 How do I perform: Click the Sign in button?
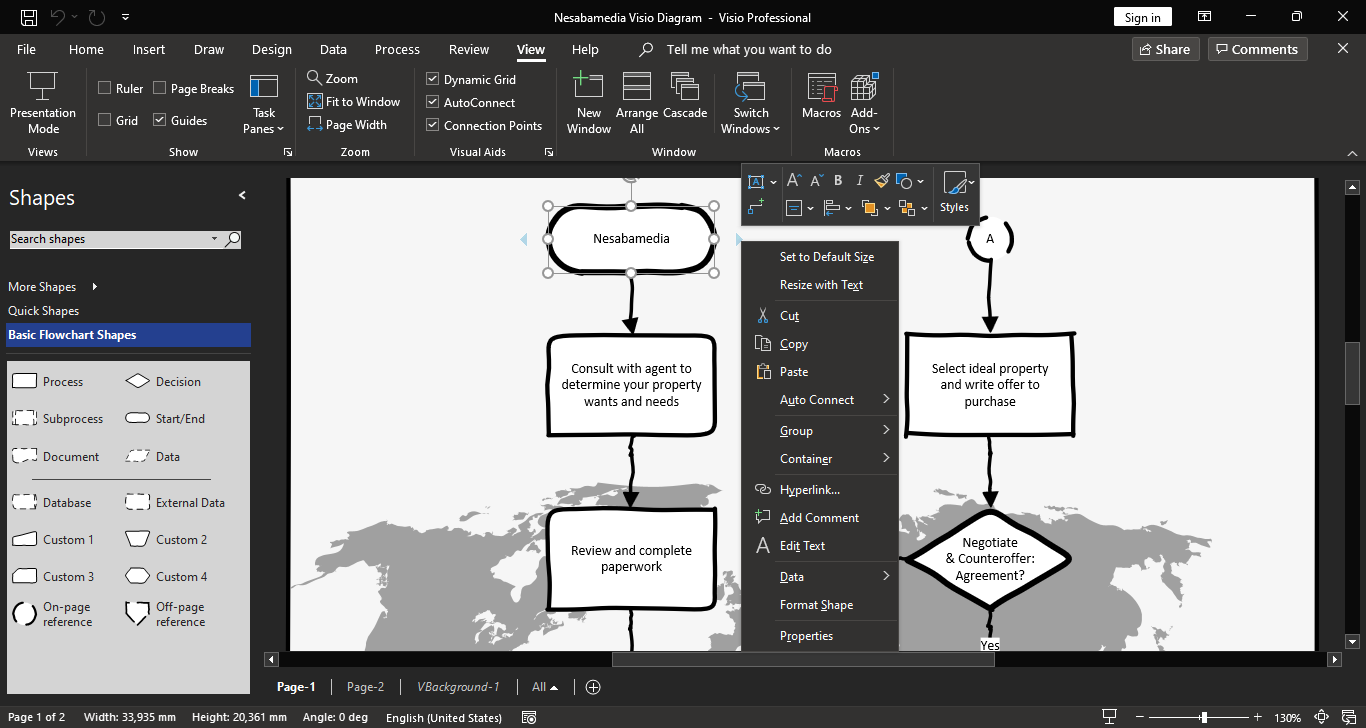1142,17
